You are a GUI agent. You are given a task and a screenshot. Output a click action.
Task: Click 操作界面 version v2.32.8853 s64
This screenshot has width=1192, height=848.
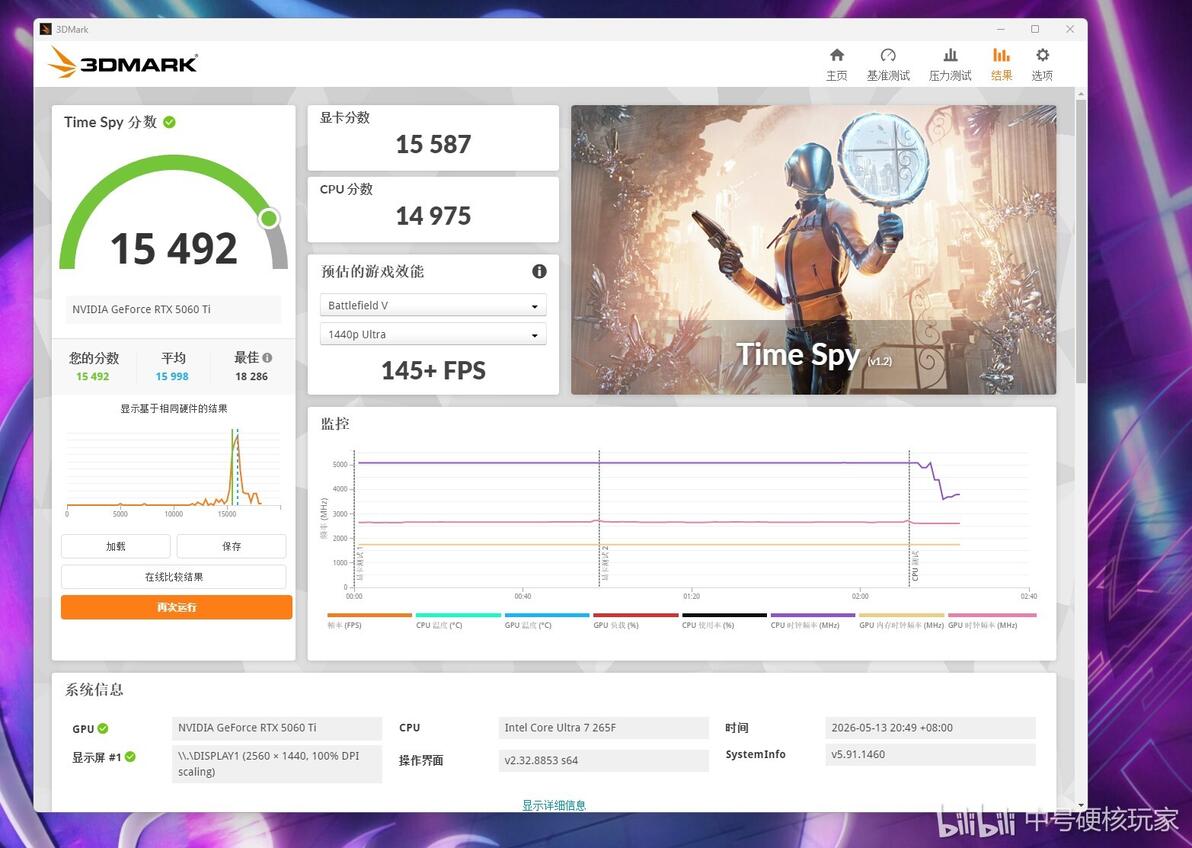click(604, 761)
